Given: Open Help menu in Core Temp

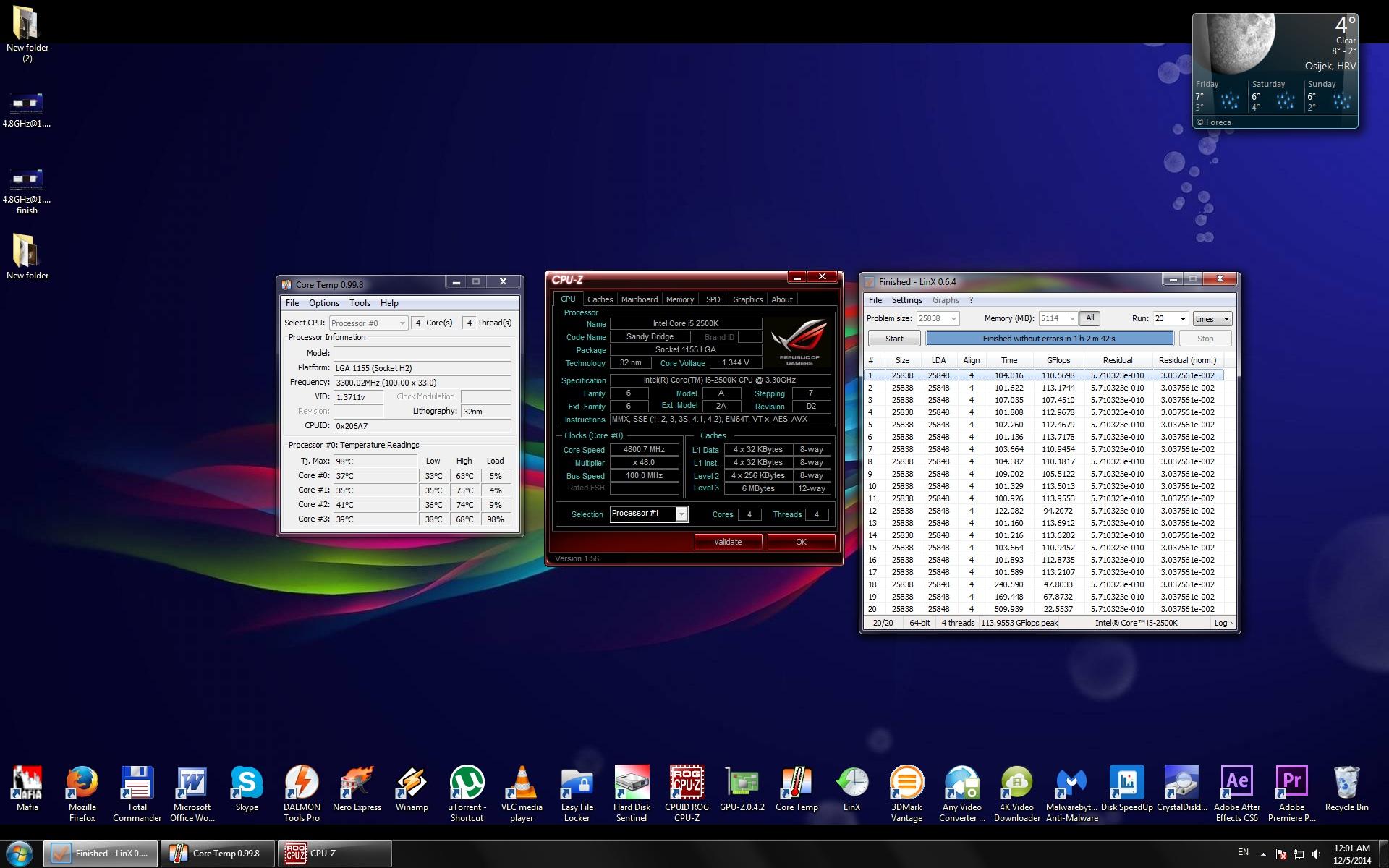Looking at the screenshot, I should tap(389, 303).
